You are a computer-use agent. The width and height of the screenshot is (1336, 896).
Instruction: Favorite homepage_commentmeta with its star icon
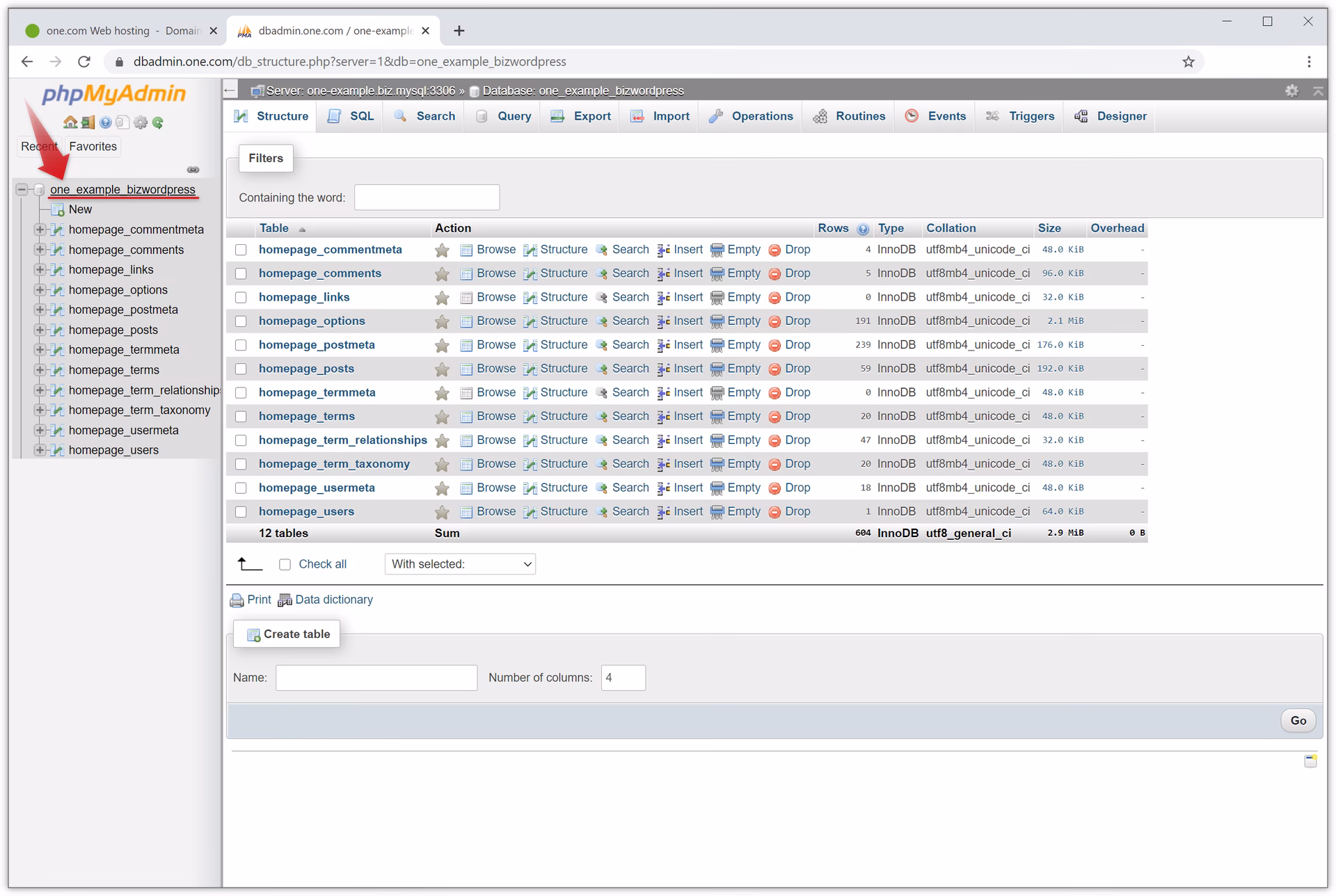pyautogui.click(x=442, y=250)
